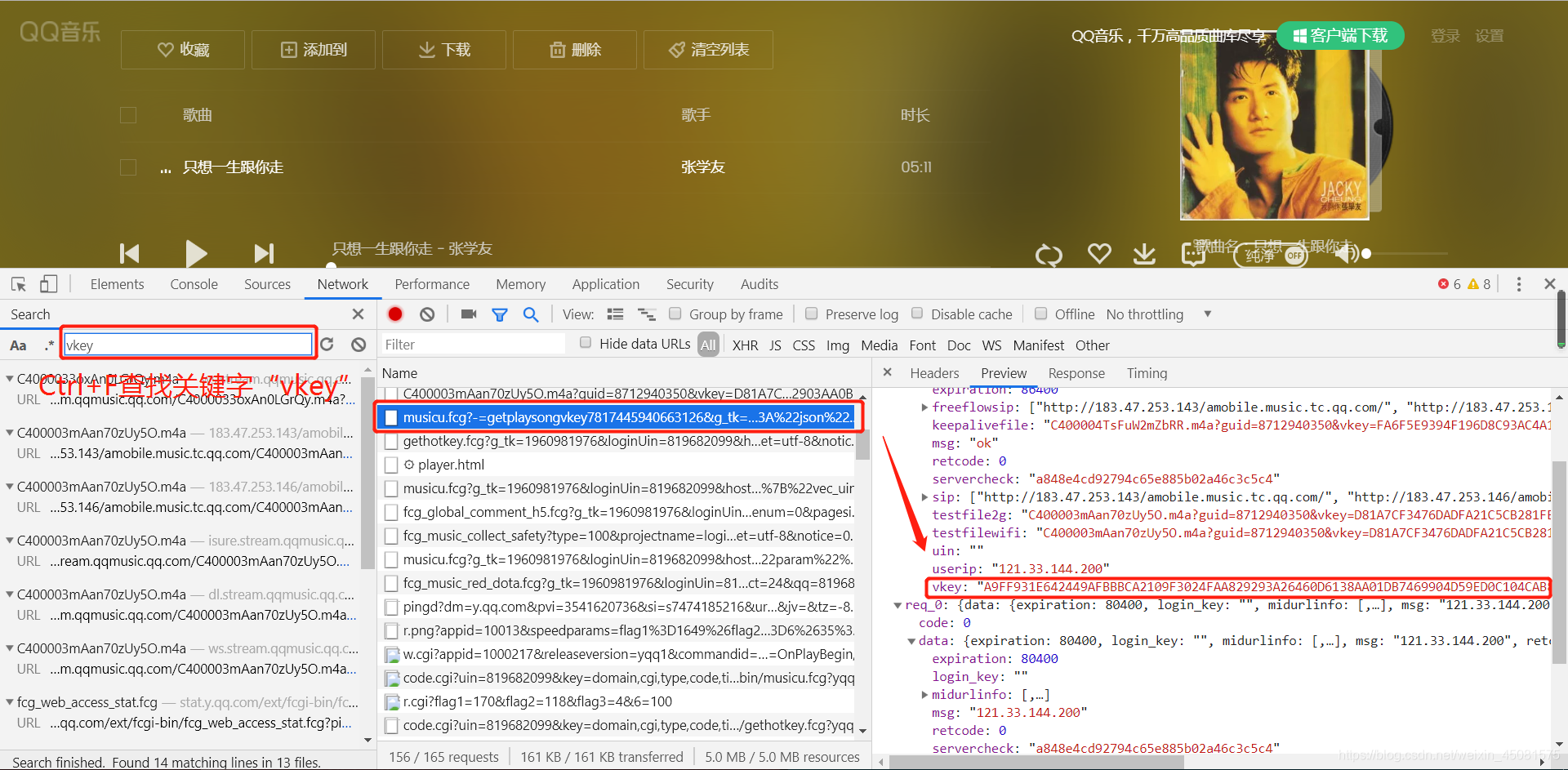
Task: Click the capture screenshots camera icon
Action: pos(469,314)
